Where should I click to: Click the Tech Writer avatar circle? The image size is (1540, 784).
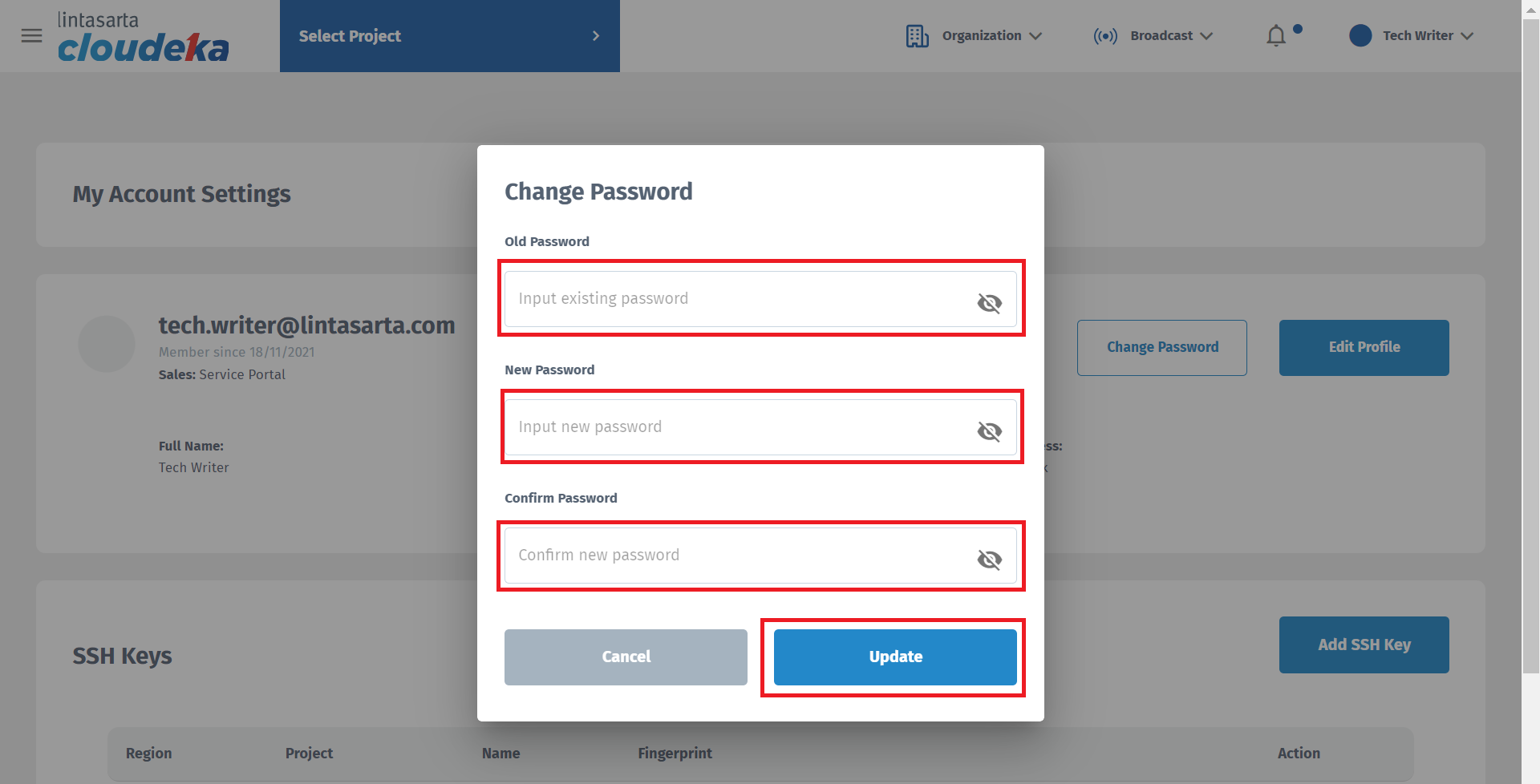click(1360, 36)
